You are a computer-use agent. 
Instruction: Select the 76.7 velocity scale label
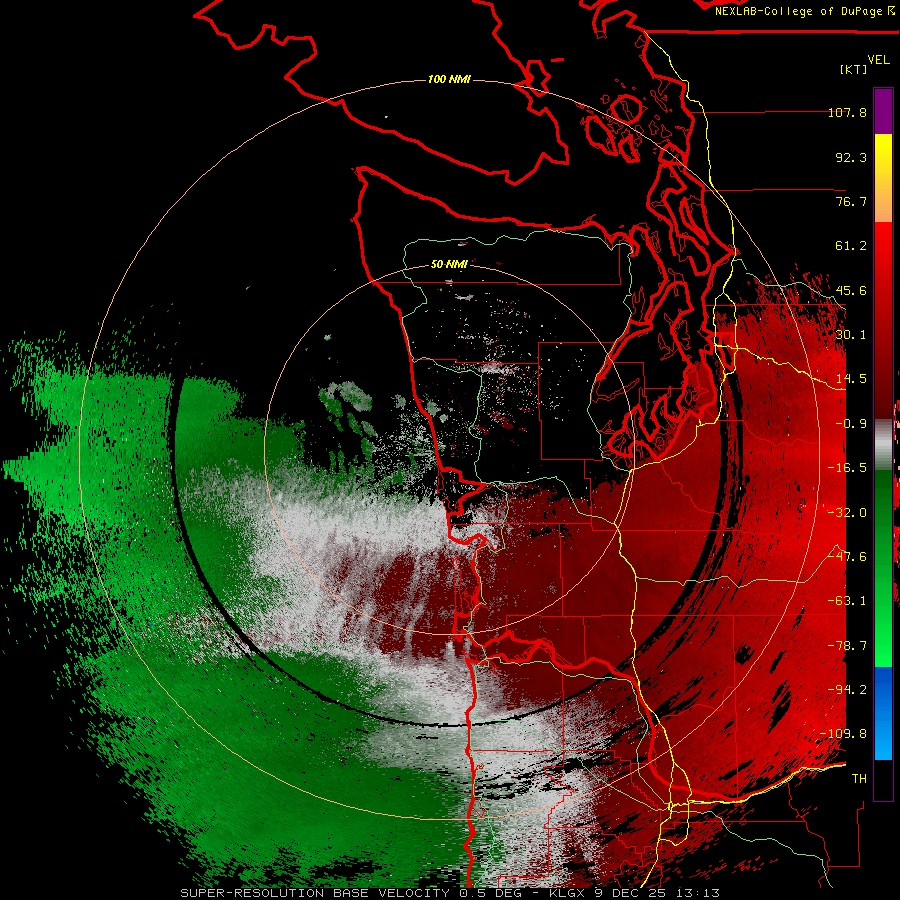pos(851,201)
